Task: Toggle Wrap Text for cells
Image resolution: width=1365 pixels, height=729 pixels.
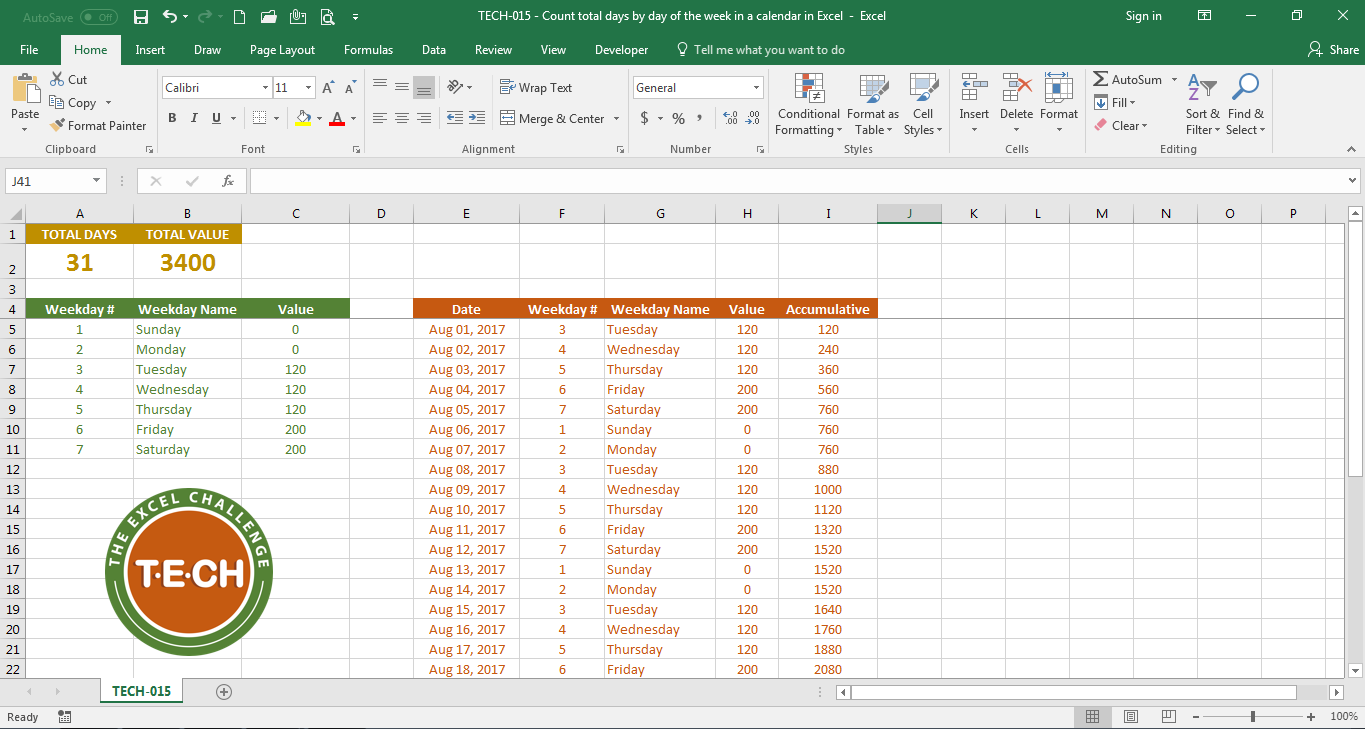Action: pyautogui.click(x=536, y=88)
